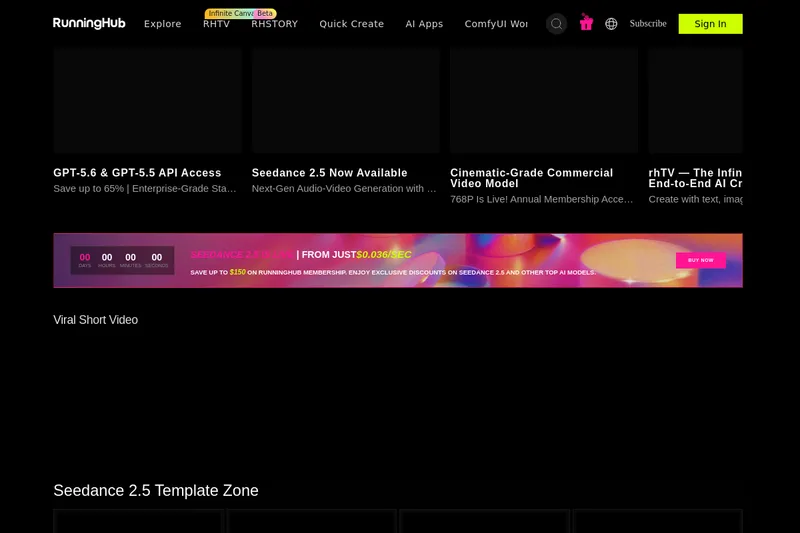Go to RHTV in navigation
The width and height of the screenshot is (800, 533).
216,24
